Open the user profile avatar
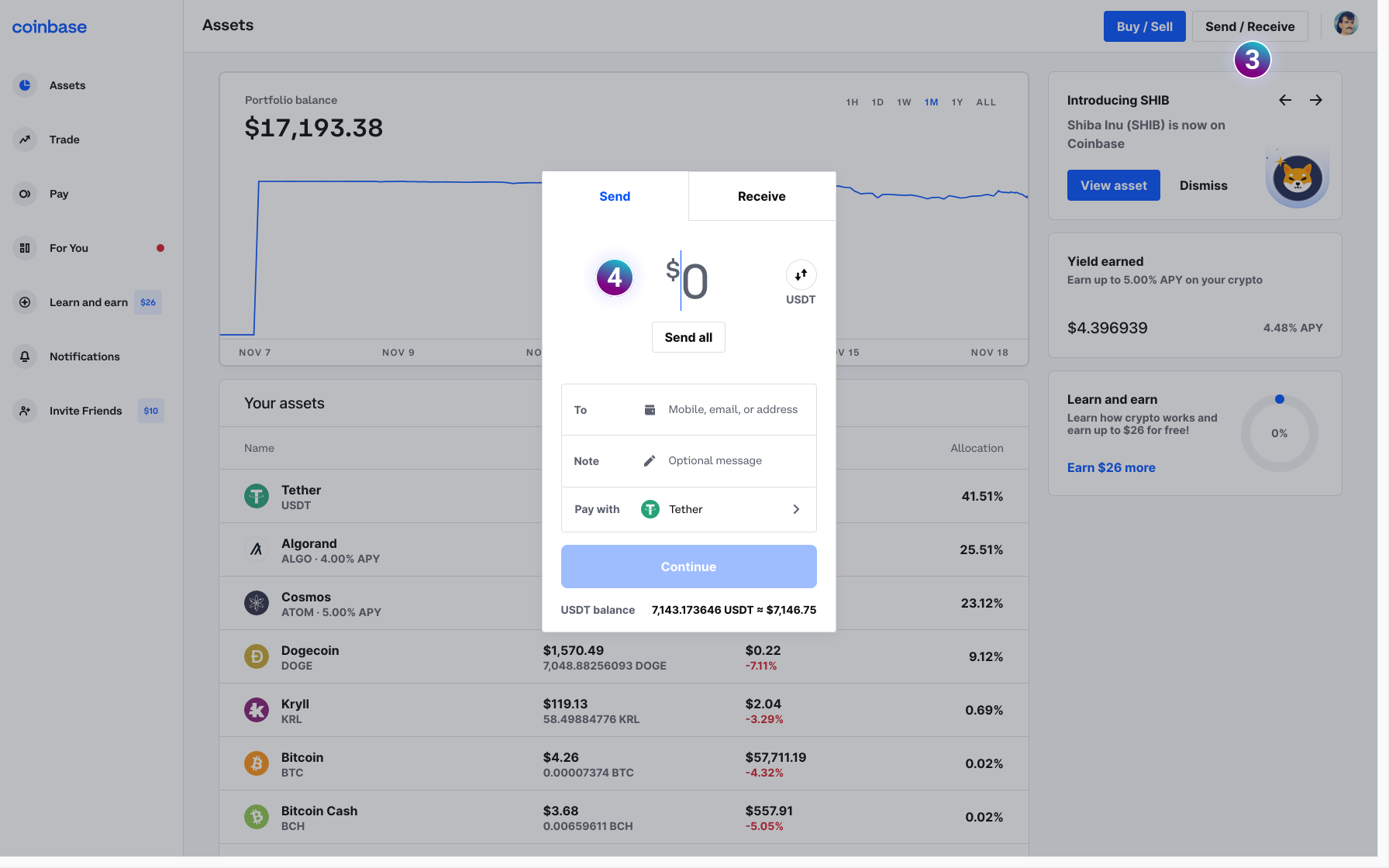 coord(1346,24)
